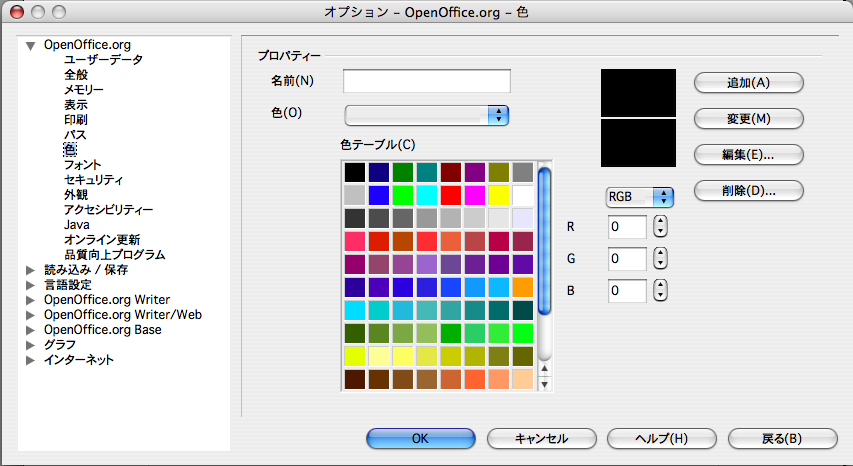This screenshot has height=466, width=853.
Task: Pick the magenta swatch in second row
Action: point(474,195)
